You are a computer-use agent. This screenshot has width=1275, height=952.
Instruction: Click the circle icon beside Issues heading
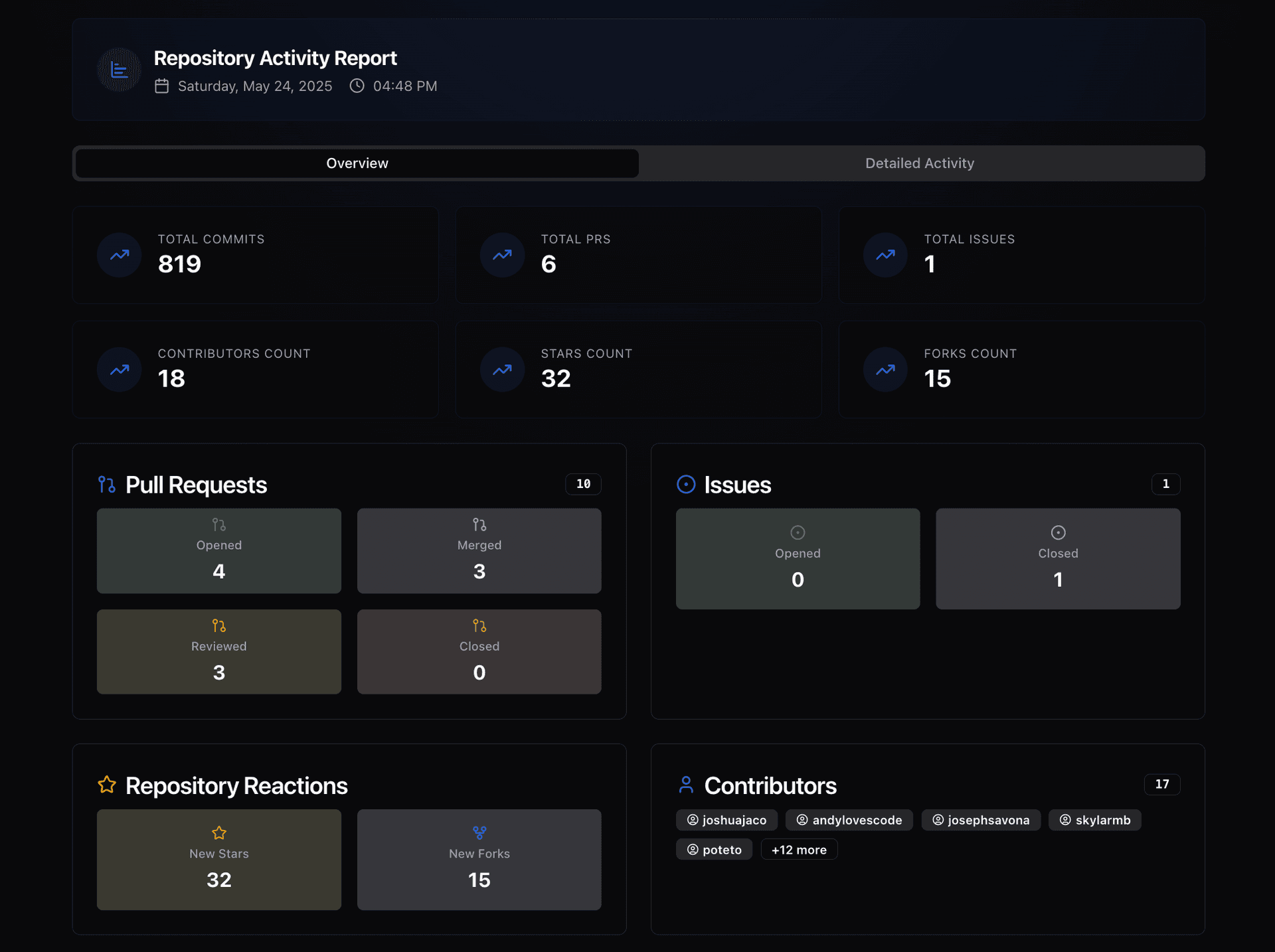(686, 485)
